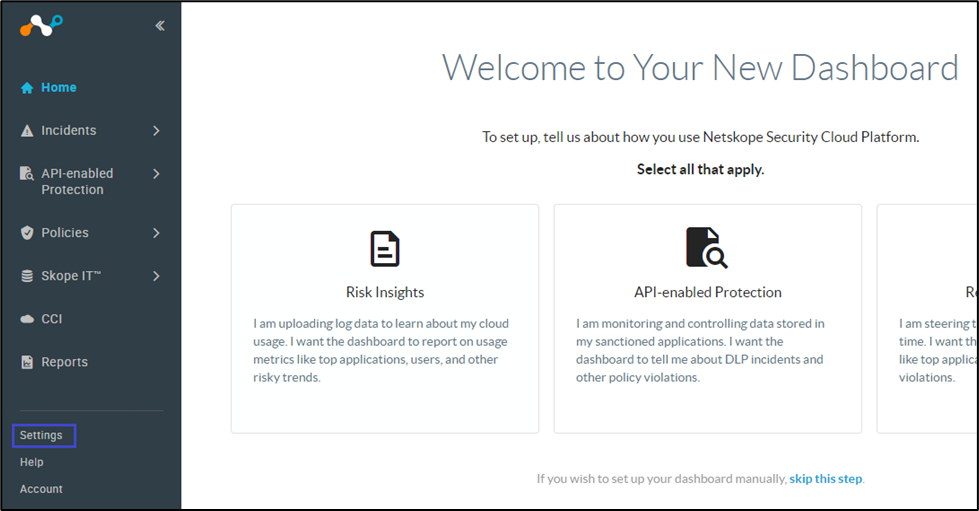Select the Risk Insights card
Screen dimensions: 979x511
pos(385,318)
